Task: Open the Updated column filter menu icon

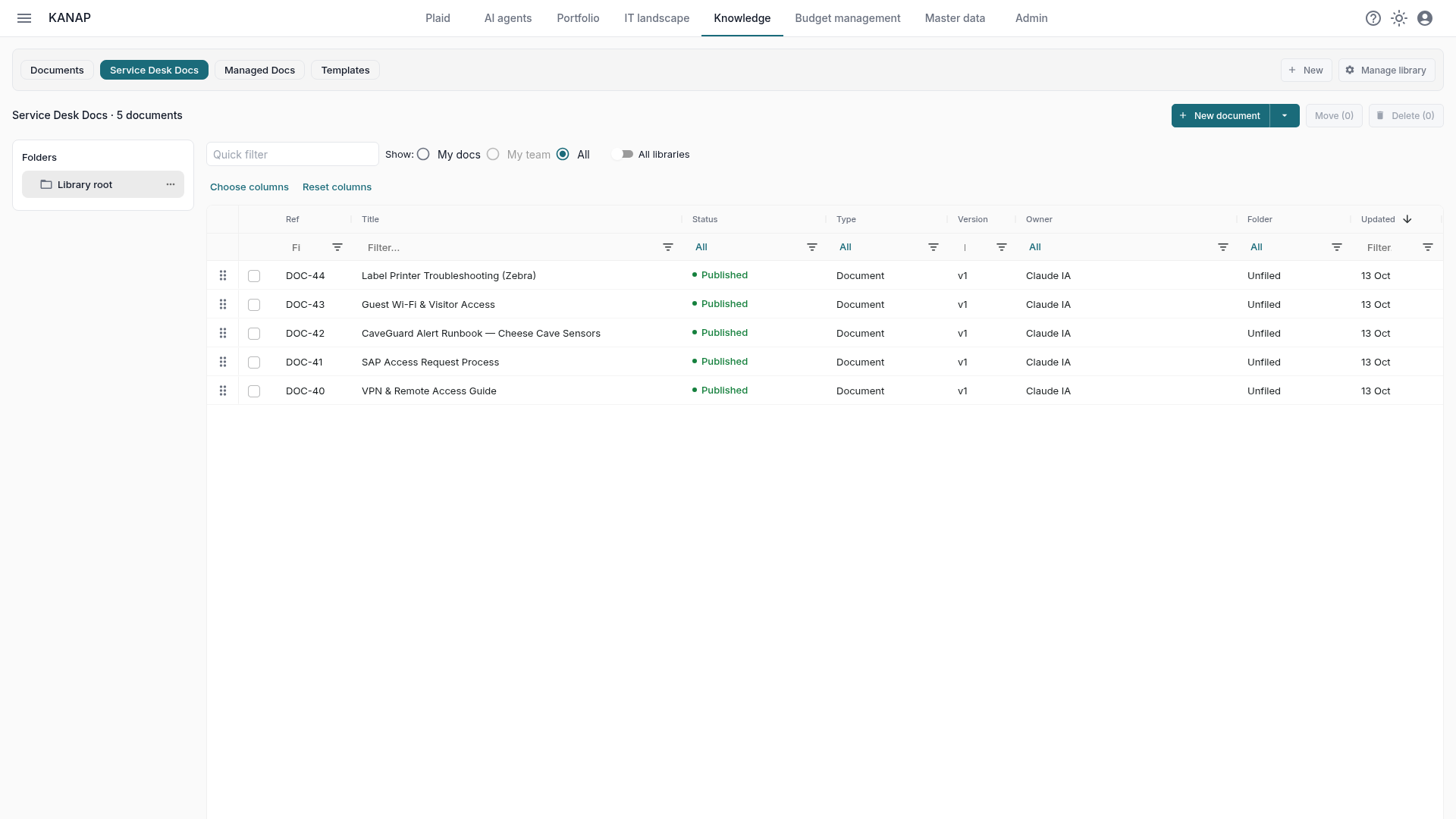Action: [x=1428, y=247]
